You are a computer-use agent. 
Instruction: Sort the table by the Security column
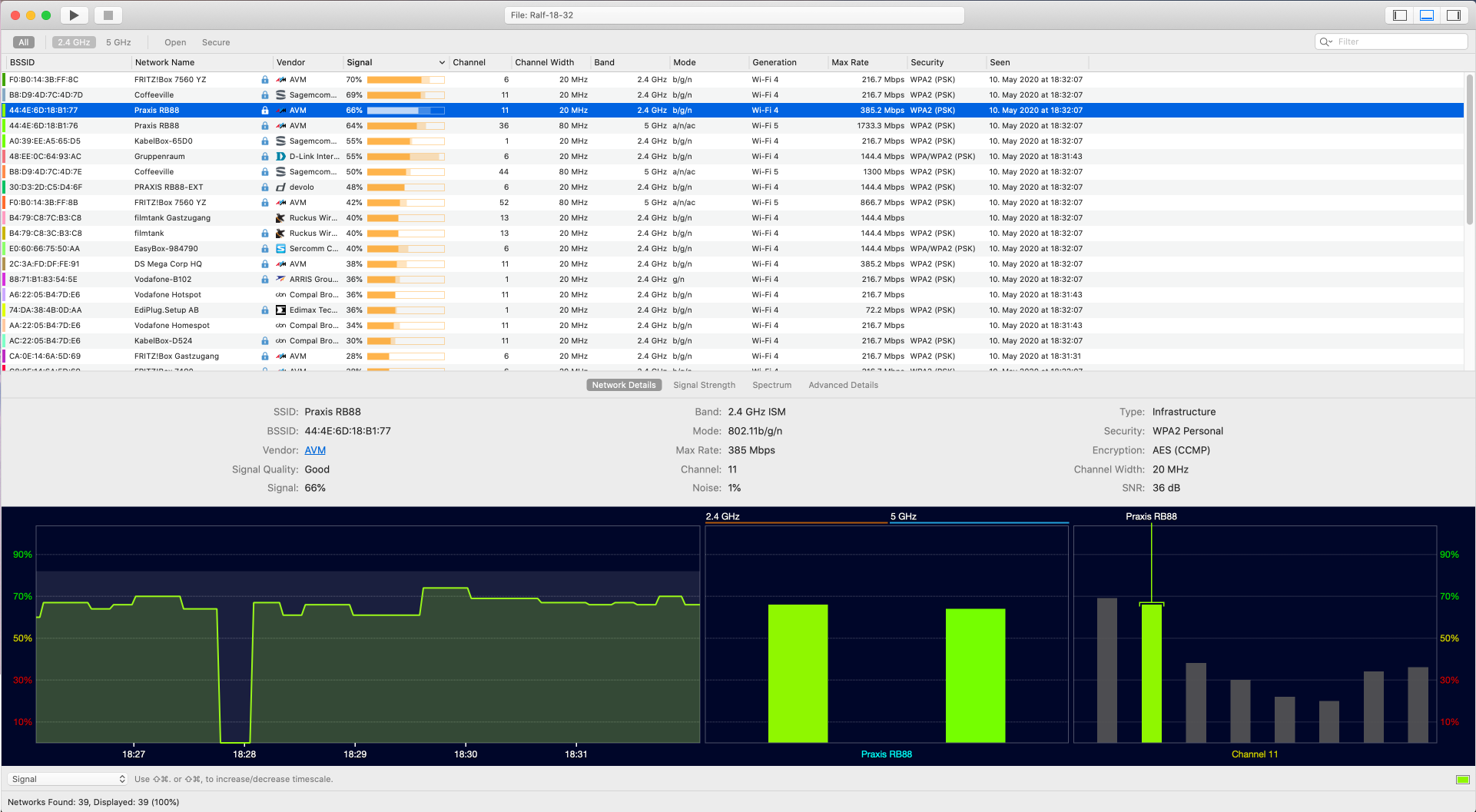click(947, 63)
